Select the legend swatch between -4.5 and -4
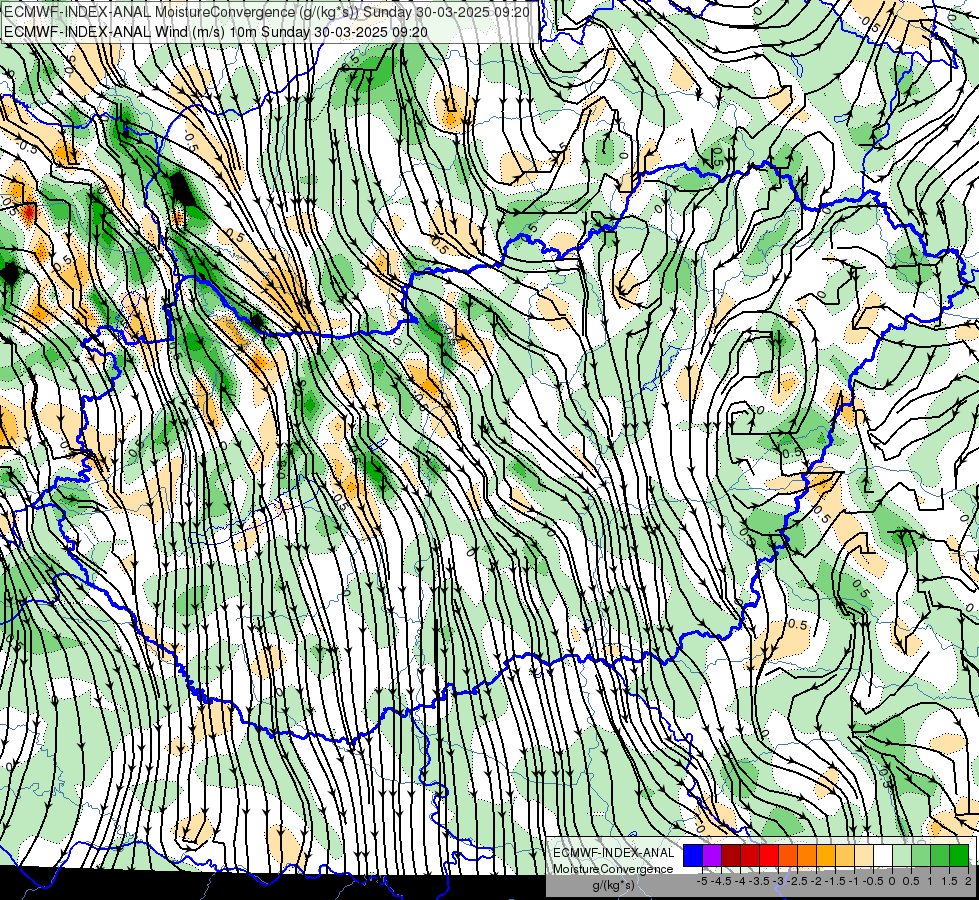 click(x=731, y=856)
